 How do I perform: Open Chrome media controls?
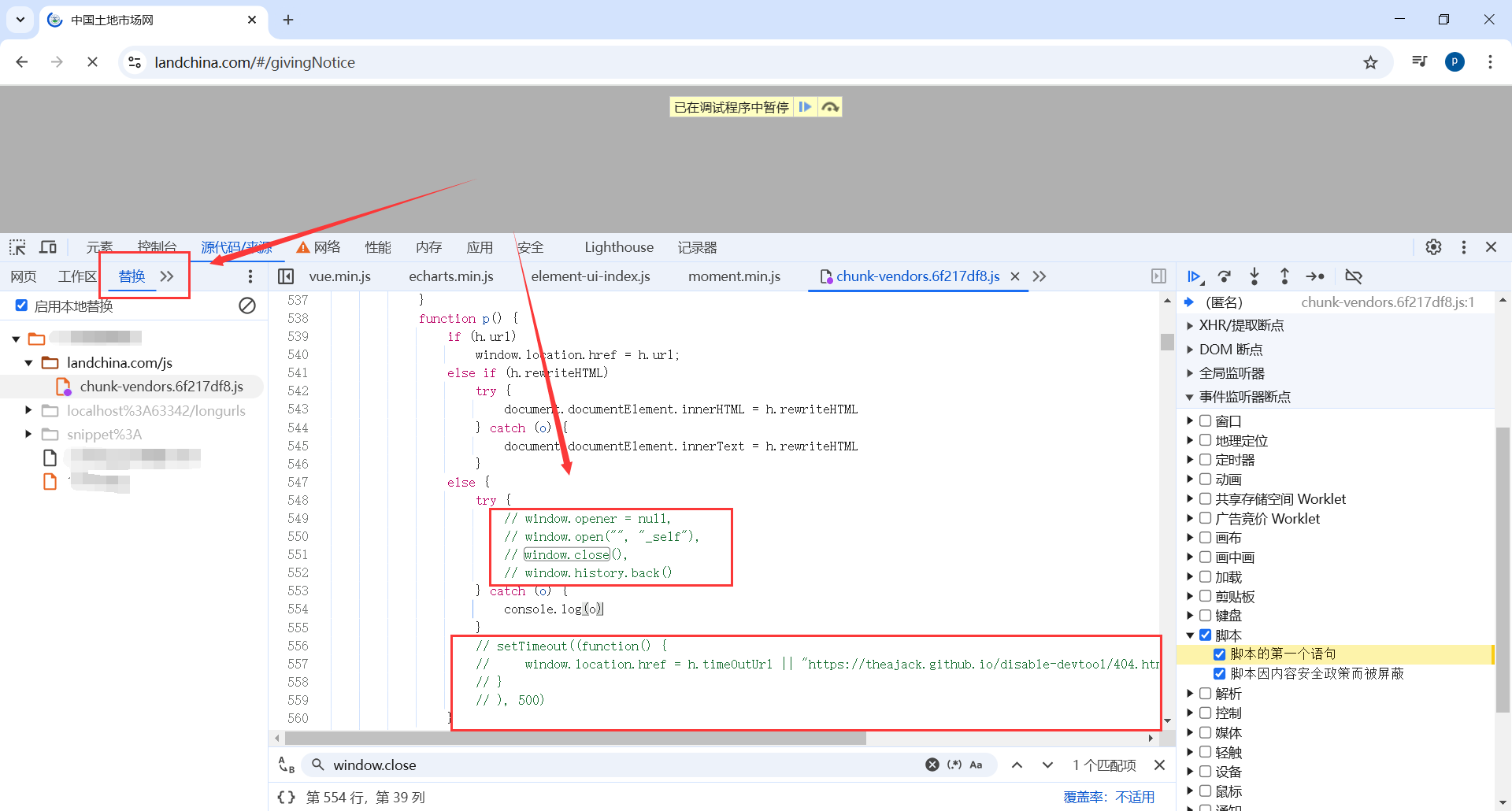(x=1420, y=61)
